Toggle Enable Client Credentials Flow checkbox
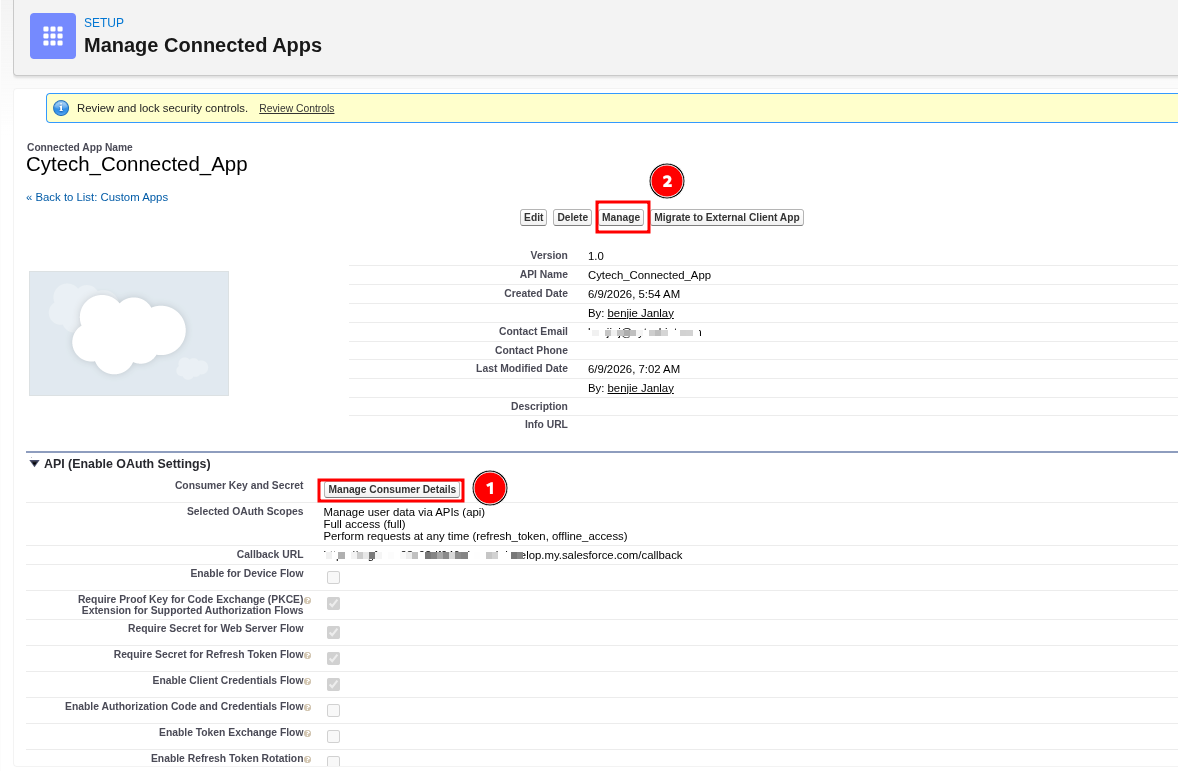 (334, 685)
